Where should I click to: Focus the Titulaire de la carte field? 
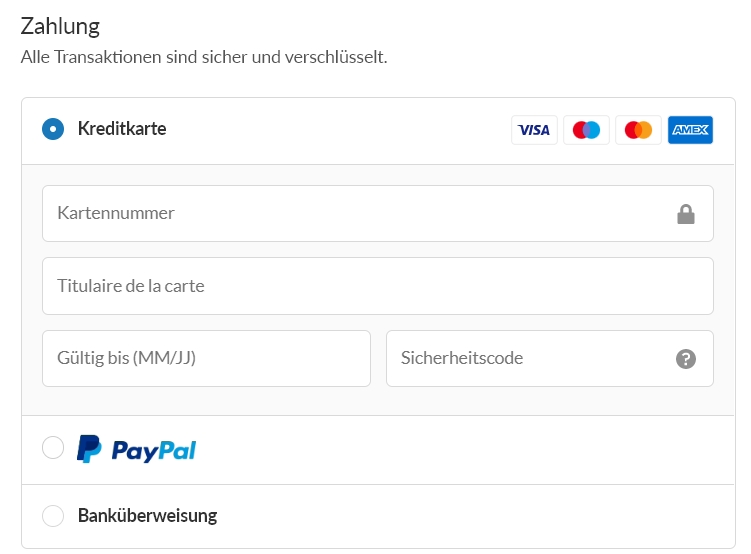coord(377,286)
